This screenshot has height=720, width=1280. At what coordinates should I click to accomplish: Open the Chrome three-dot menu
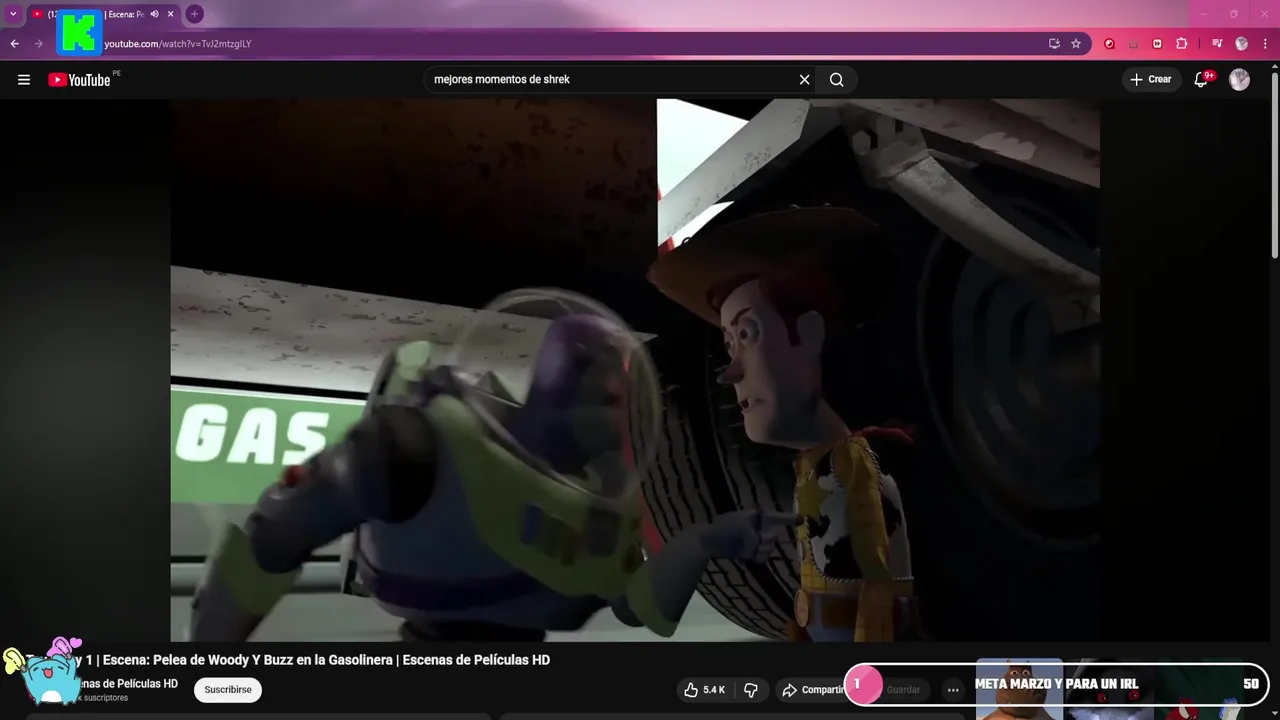1265,44
